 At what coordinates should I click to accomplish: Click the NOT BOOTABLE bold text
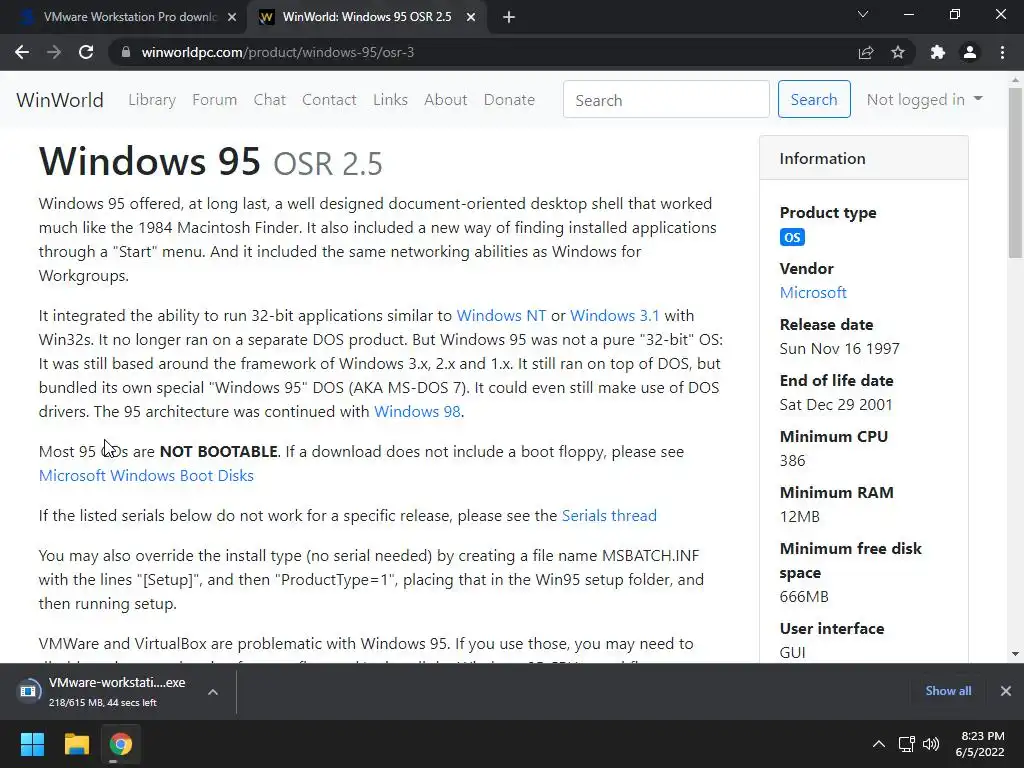click(219, 451)
